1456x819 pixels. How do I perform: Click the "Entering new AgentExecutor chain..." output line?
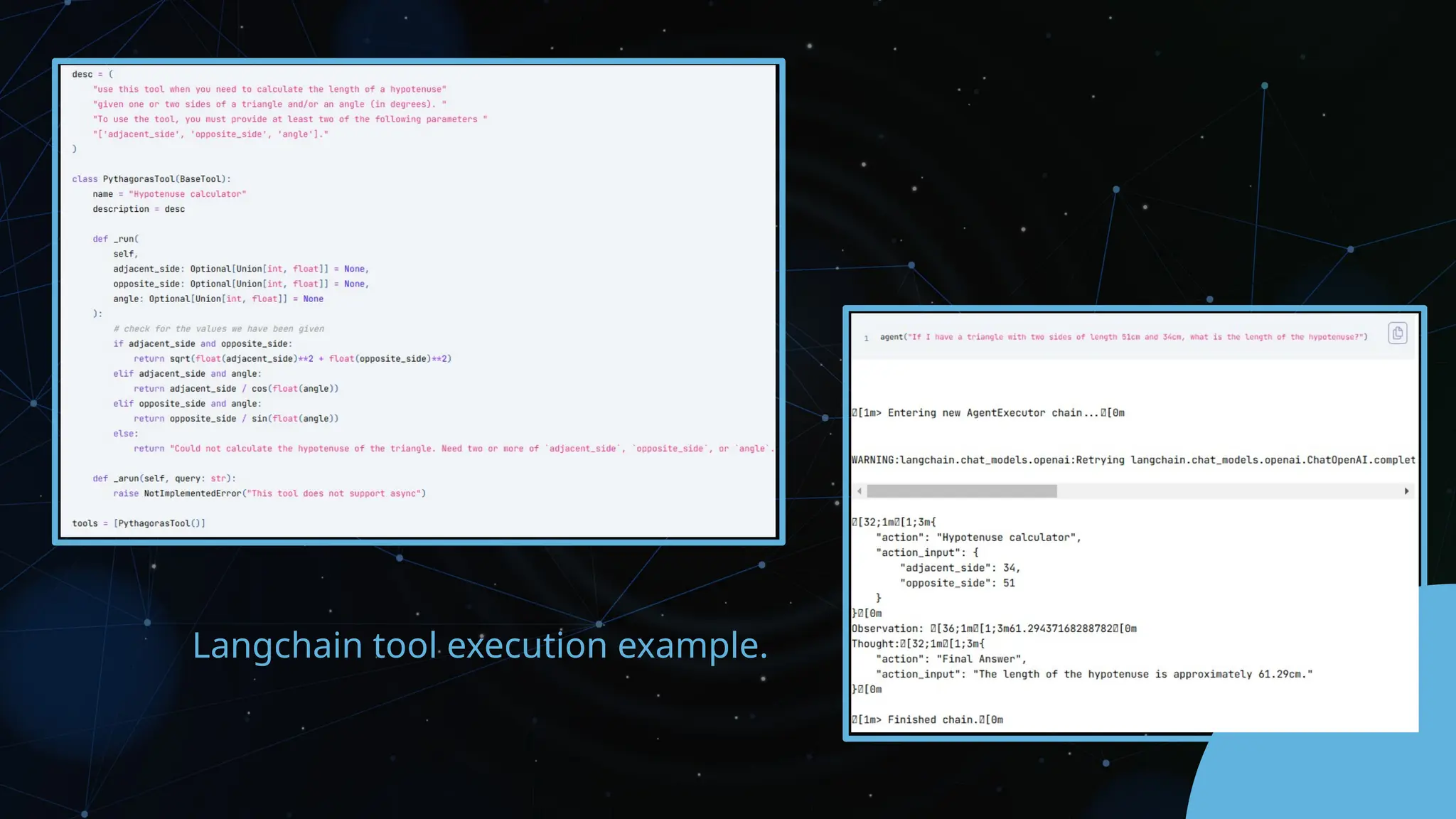coord(988,413)
